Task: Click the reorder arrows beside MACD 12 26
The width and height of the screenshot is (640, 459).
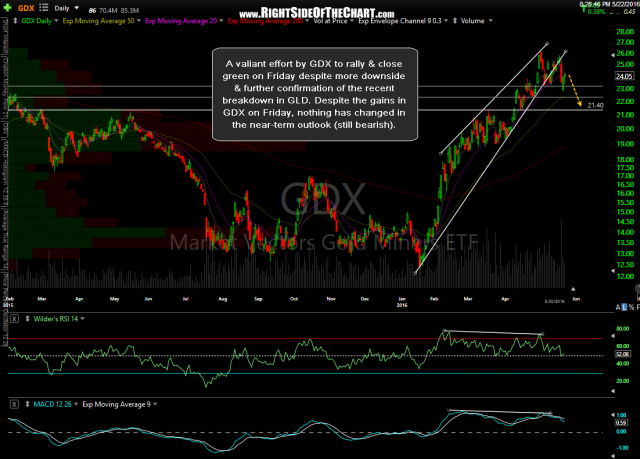Action: [28, 404]
